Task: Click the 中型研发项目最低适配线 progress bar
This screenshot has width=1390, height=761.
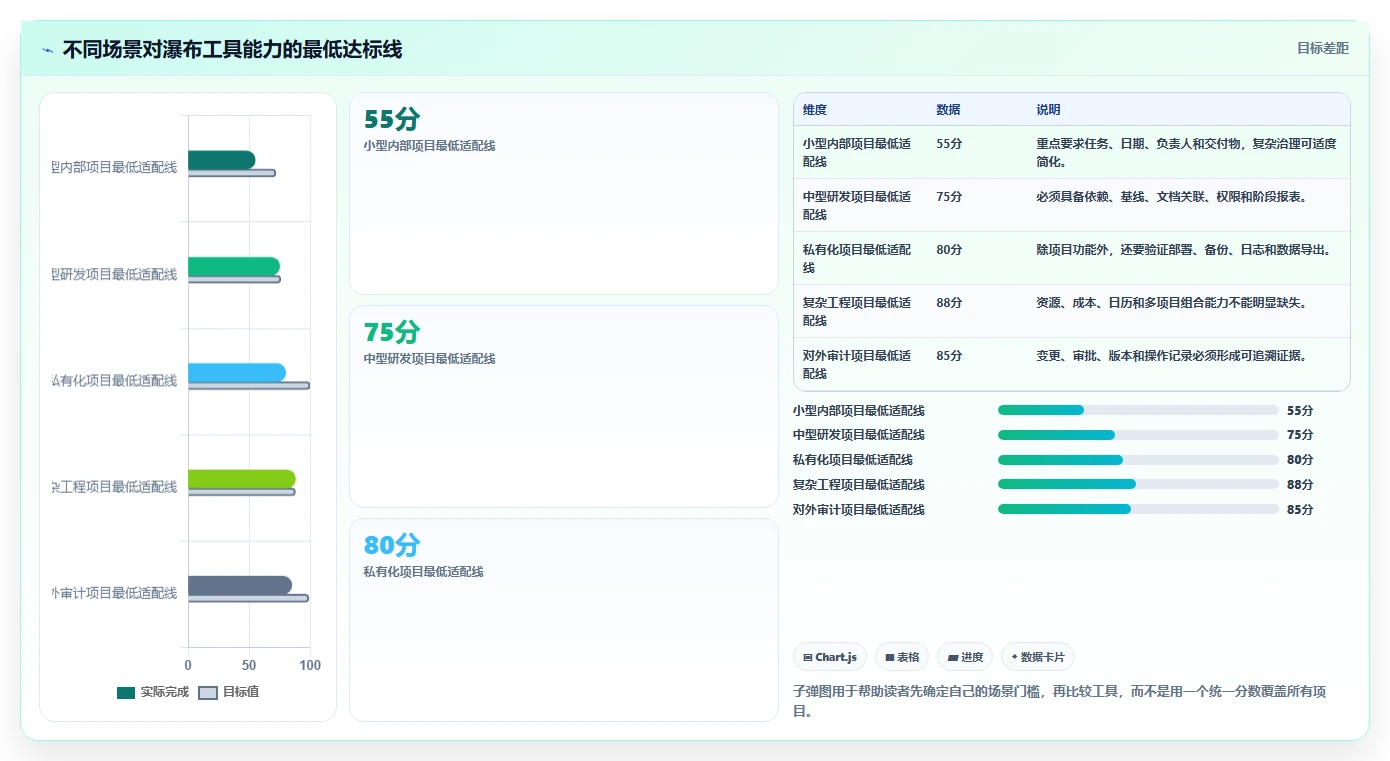Action: click(1138, 435)
